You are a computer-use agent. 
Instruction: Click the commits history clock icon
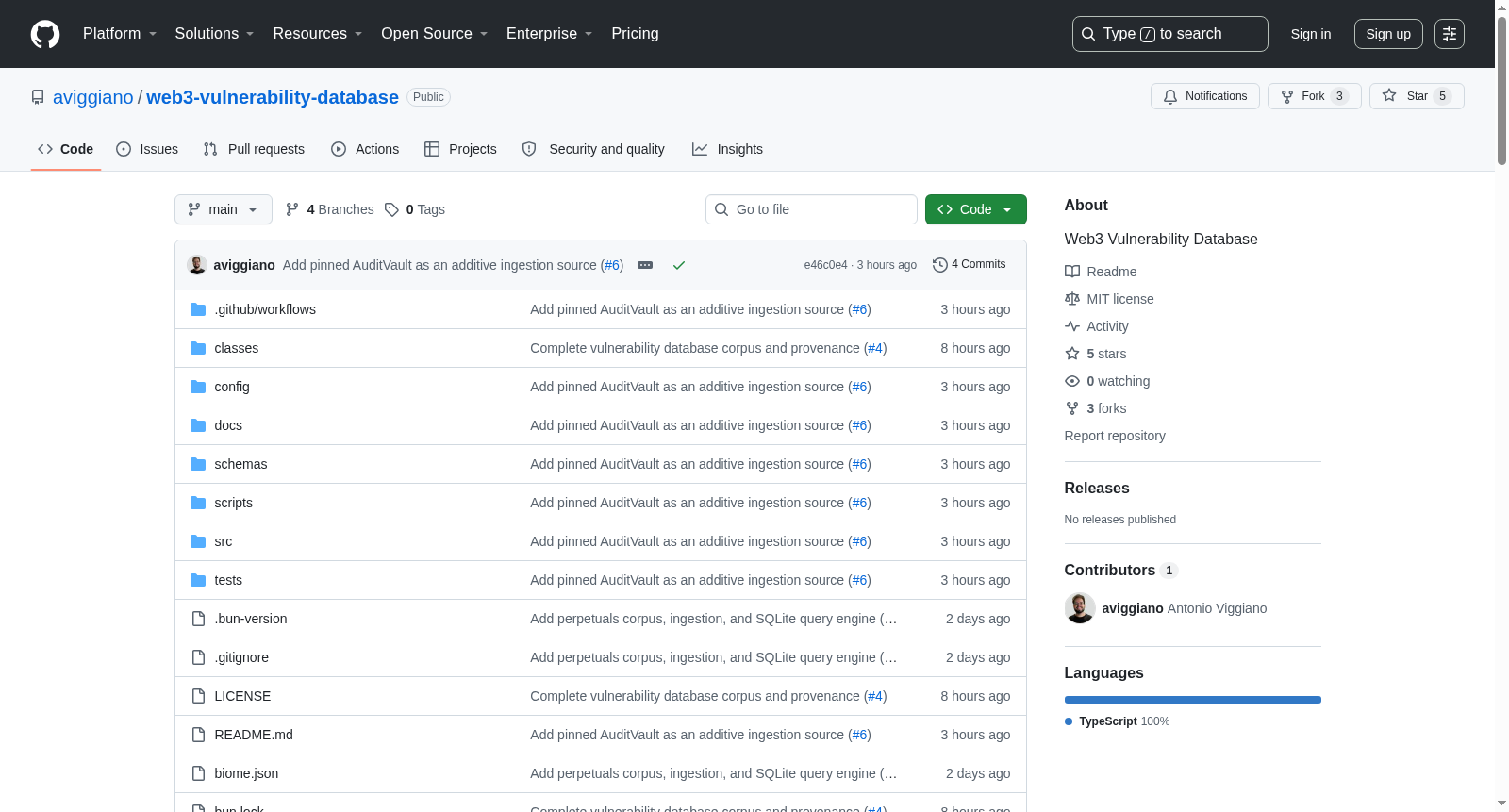tap(940, 265)
